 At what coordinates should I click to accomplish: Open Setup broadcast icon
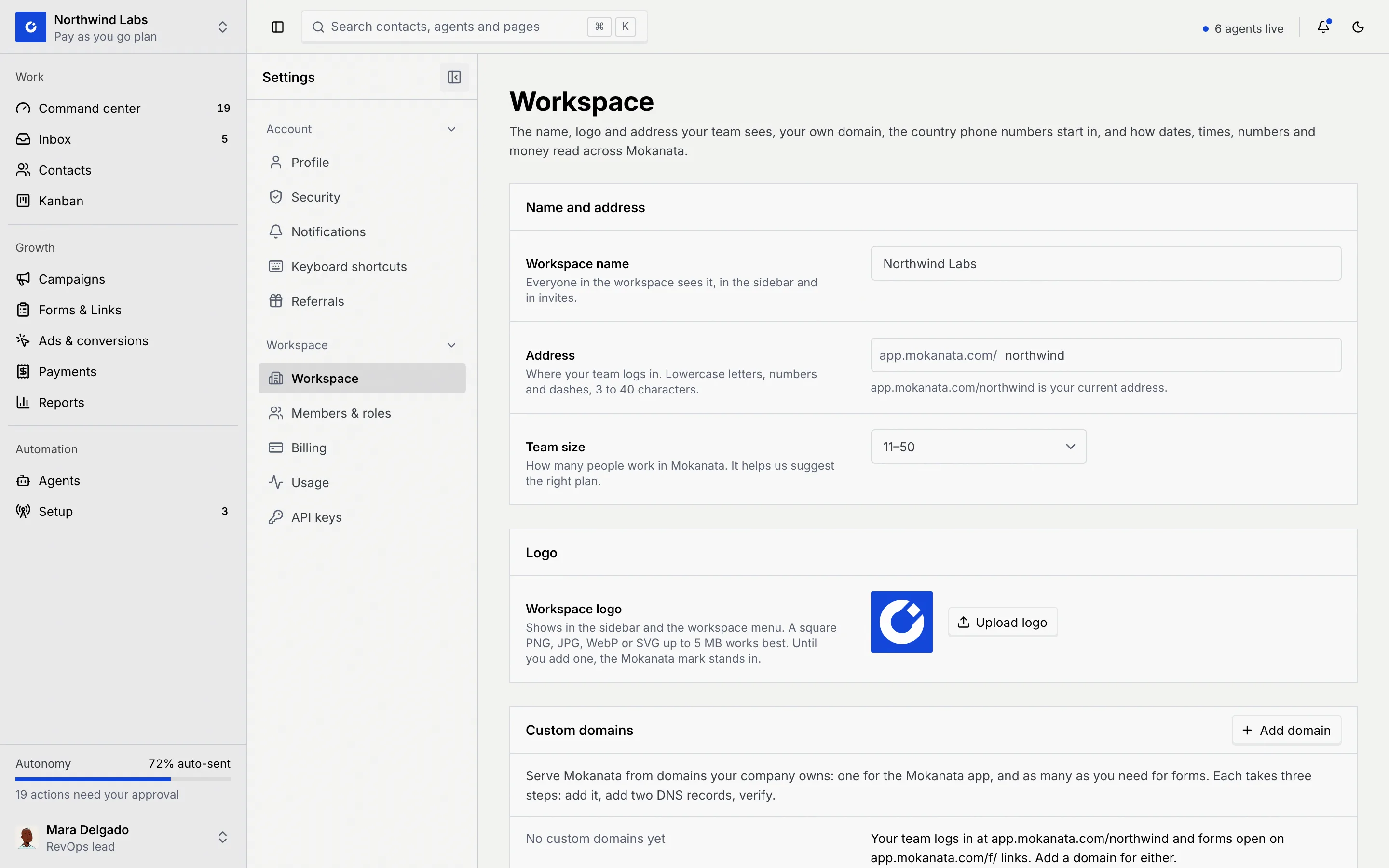click(x=23, y=512)
